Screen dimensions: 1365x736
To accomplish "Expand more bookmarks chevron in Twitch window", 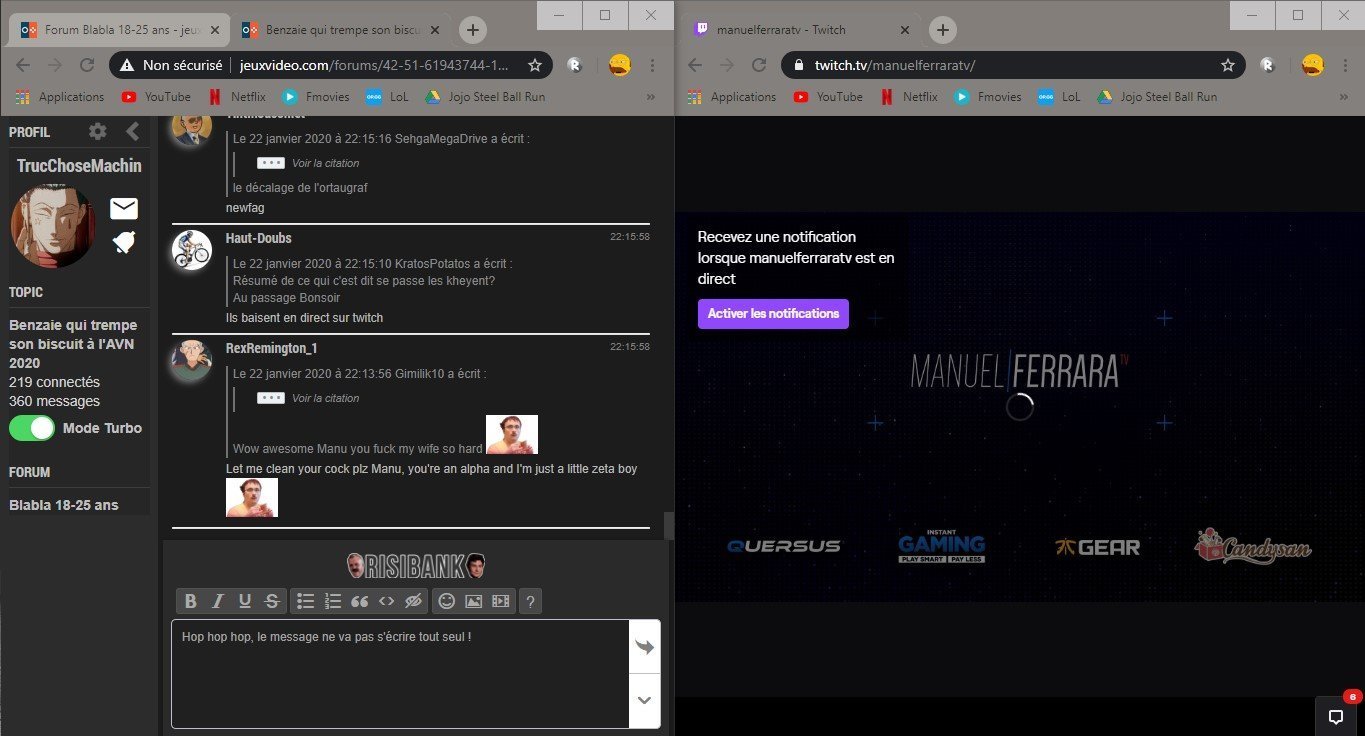I will 1345,97.
